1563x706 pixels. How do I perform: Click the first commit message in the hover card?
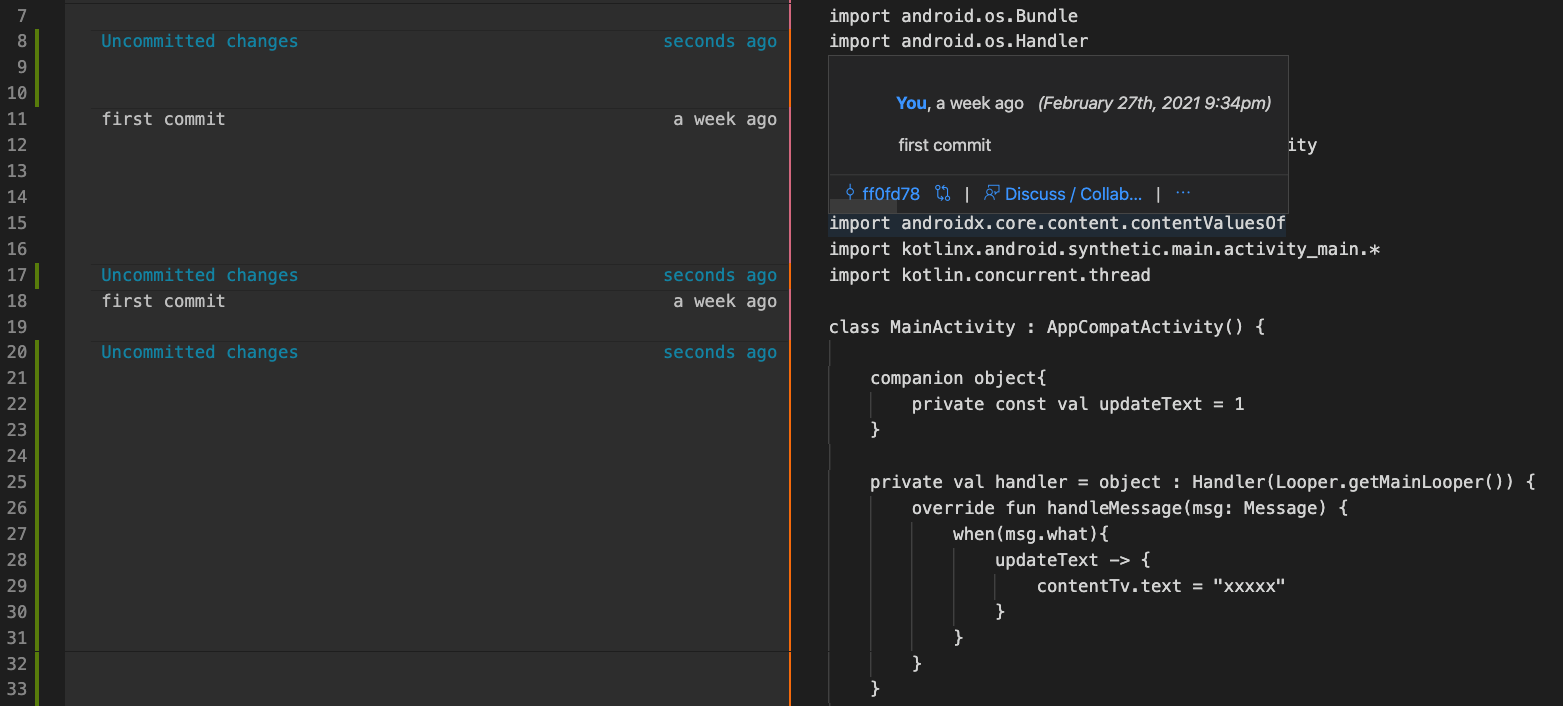click(x=944, y=145)
